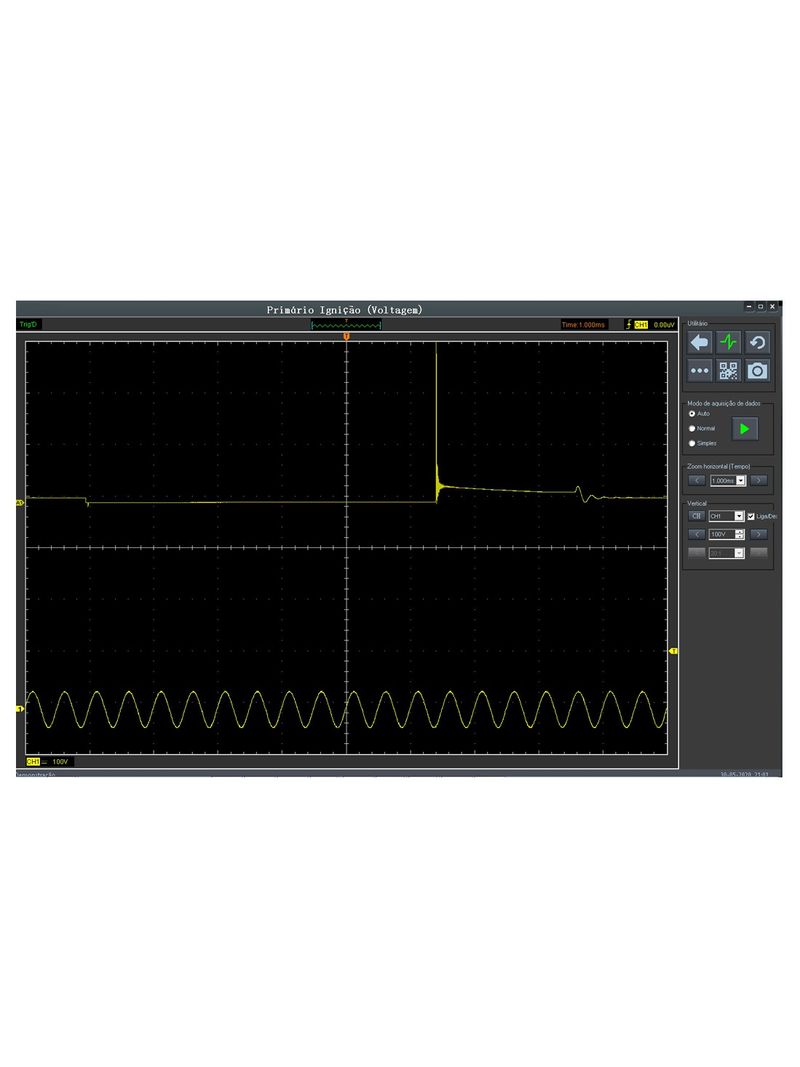Click the waveform overview bar in header
The width and height of the screenshot is (800, 1067).
click(346, 325)
